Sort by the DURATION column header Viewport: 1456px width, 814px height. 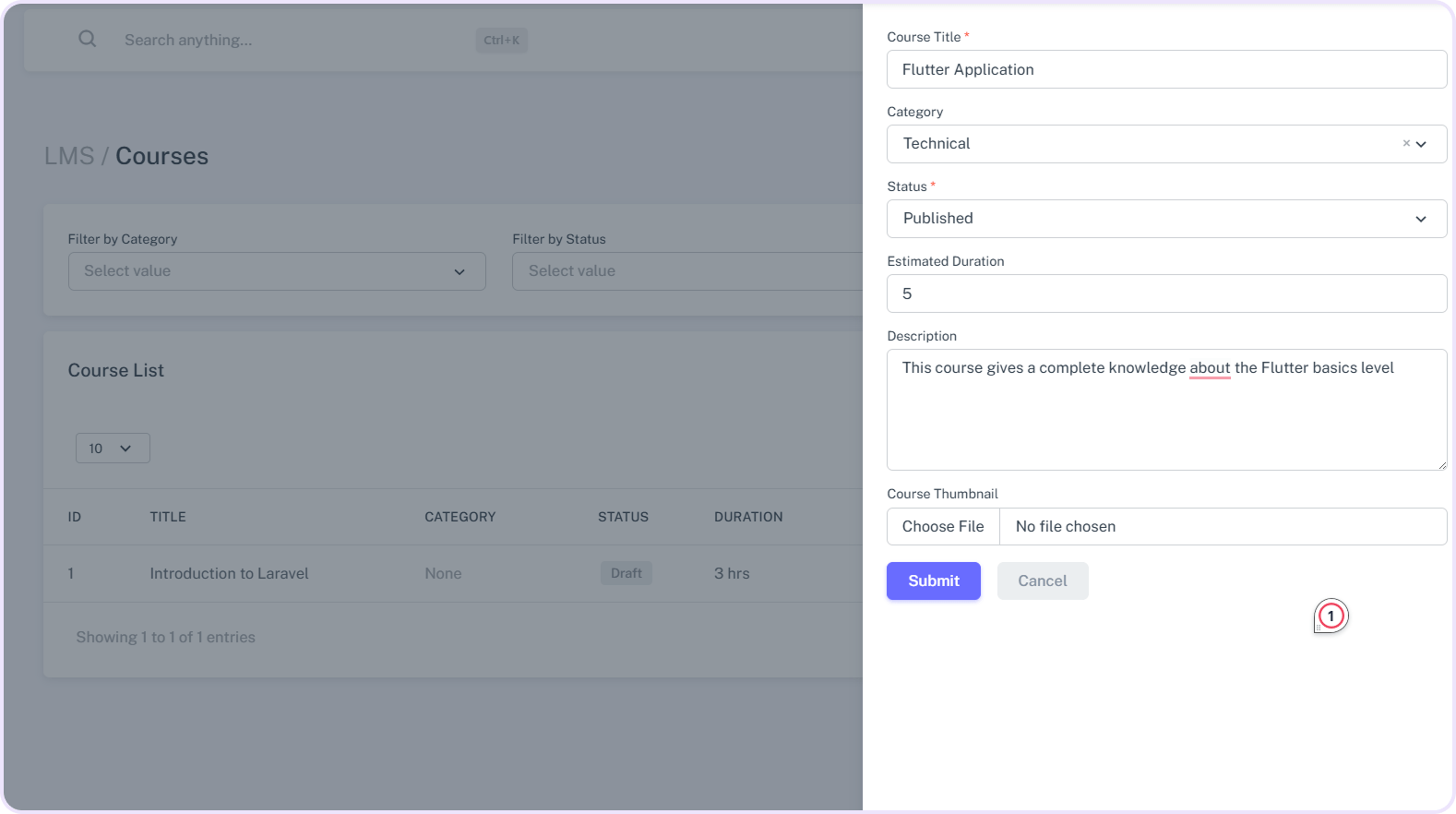tap(747, 517)
